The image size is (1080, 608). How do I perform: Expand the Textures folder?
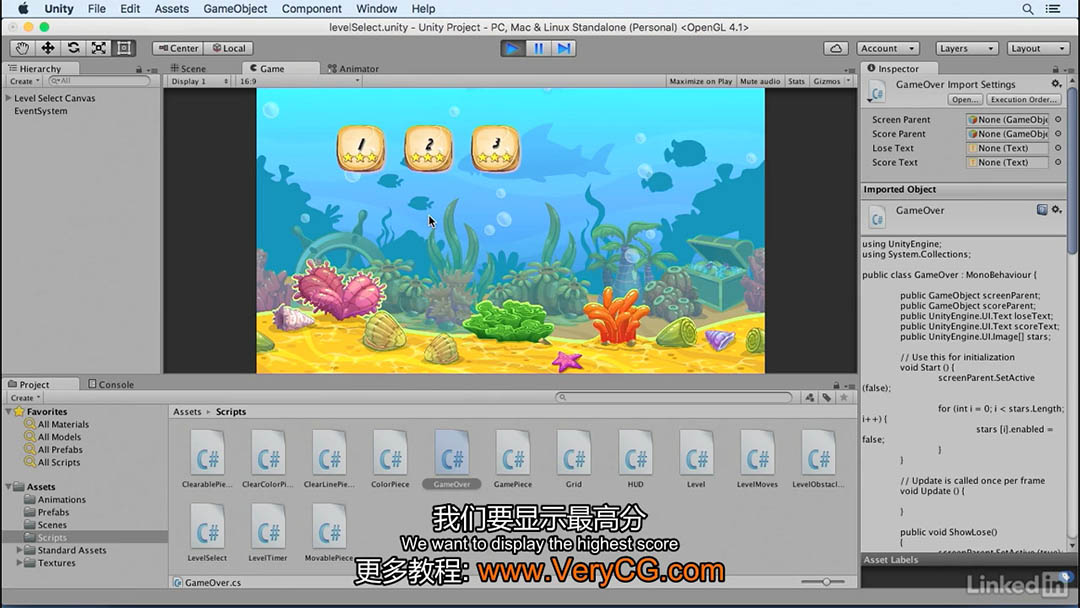[19, 563]
